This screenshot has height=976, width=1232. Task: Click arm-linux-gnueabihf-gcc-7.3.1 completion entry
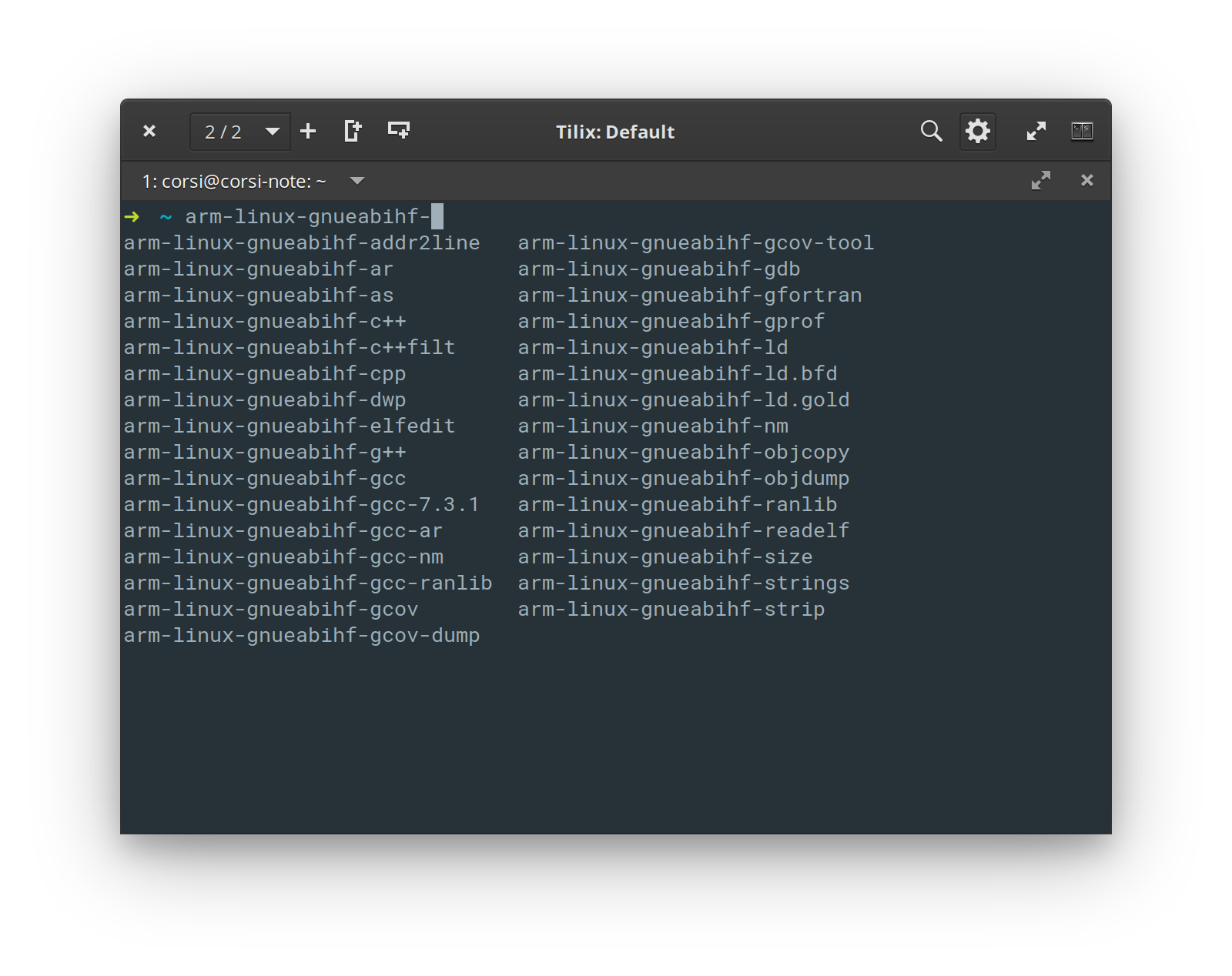[x=302, y=505]
